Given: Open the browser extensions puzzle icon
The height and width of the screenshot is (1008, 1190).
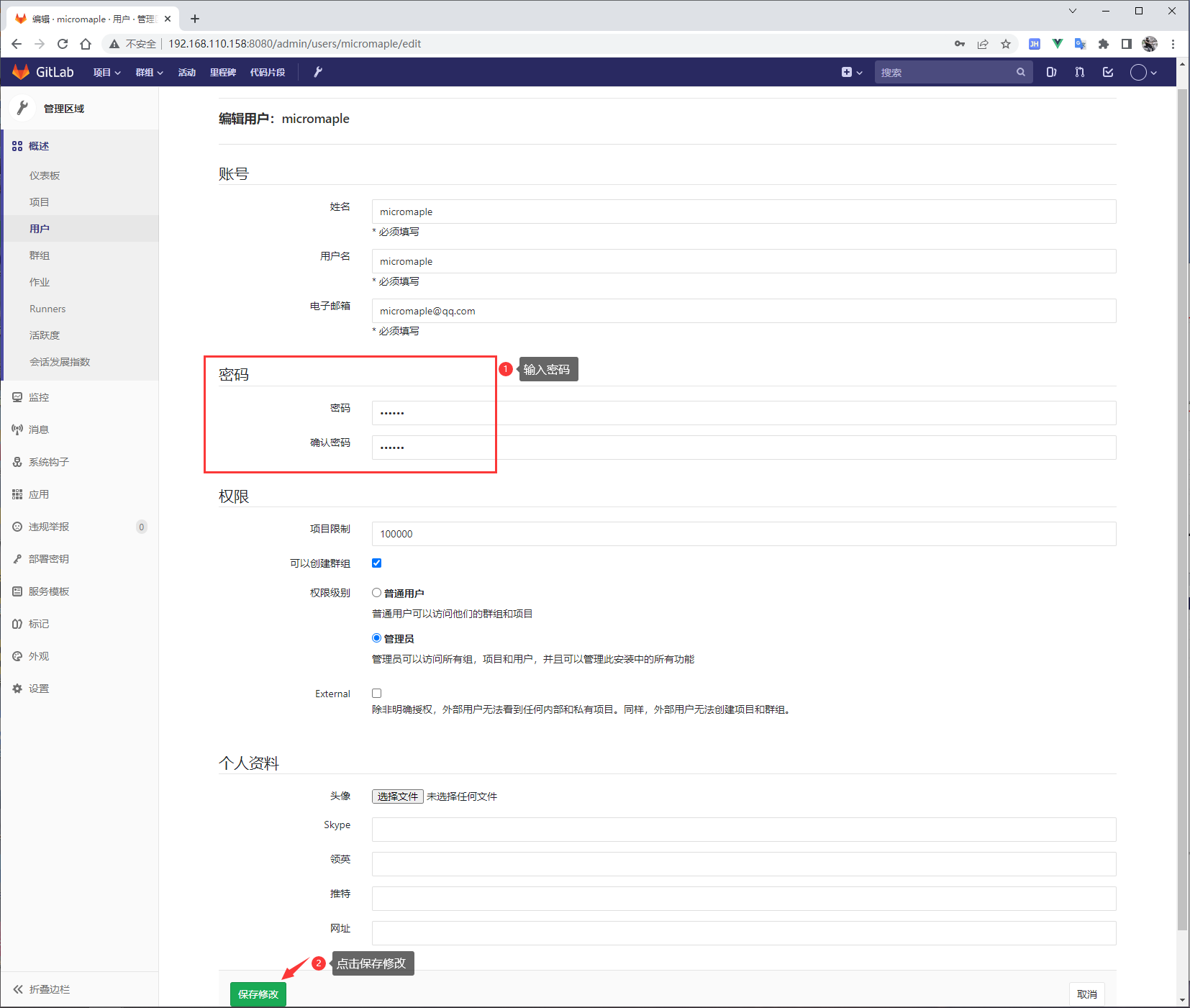Looking at the screenshot, I should [1104, 44].
